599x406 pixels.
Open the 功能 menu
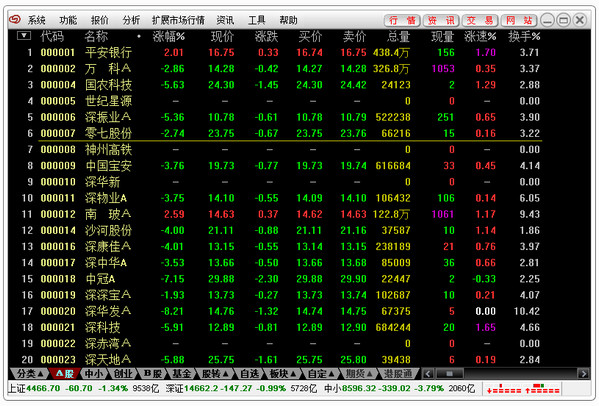[x=68, y=20]
